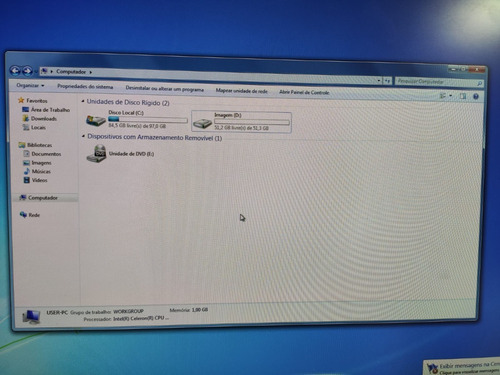Click the address bar refresh button
Image resolution: width=500 pixels, height=375 pixels.
(x=387, y=81)
